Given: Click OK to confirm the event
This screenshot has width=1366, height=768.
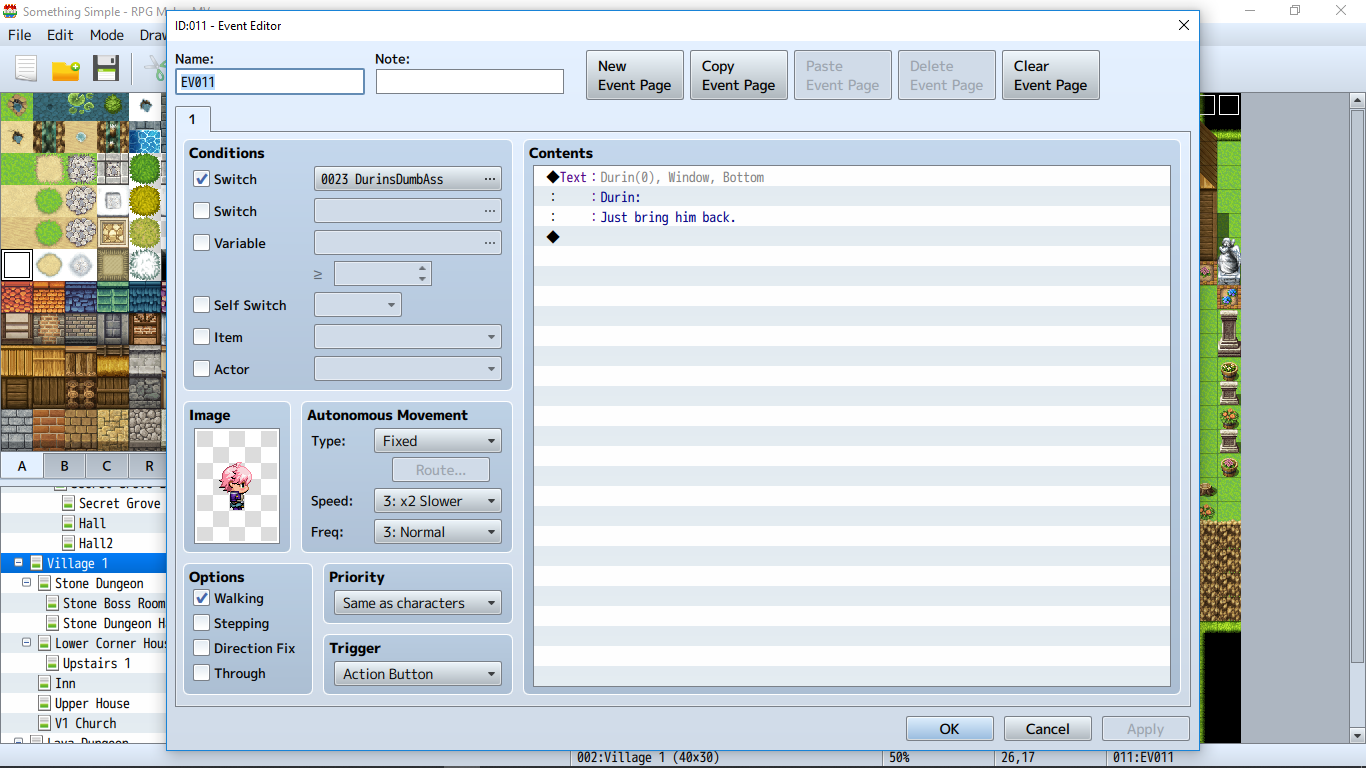Looking at the screenshot, I should click(950, 729).
